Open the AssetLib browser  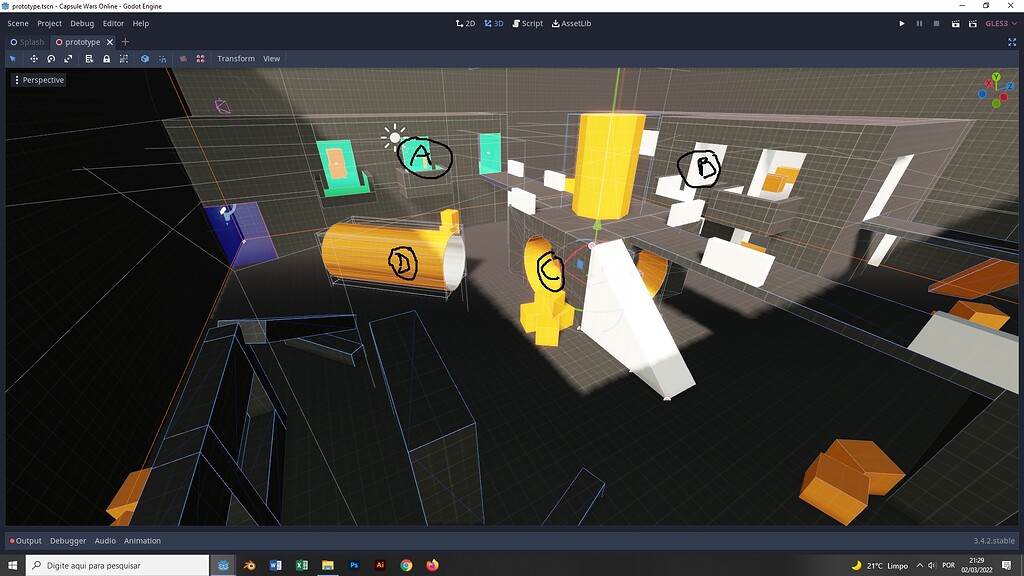coord(572,22)
